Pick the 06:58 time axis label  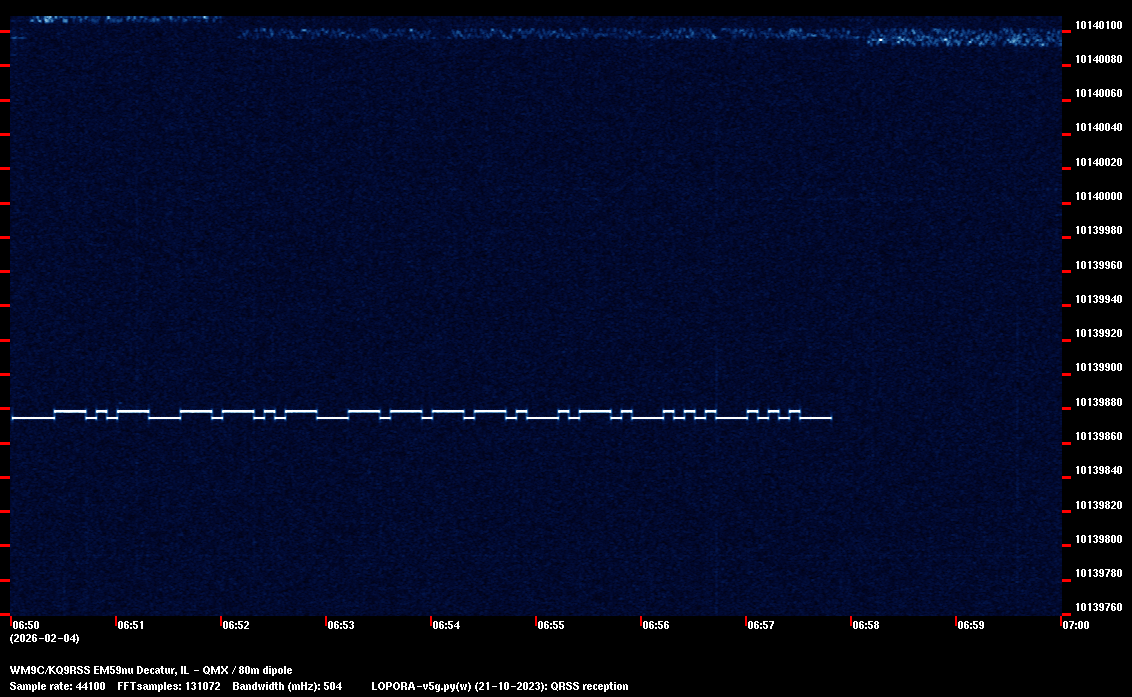click(865, 625)
